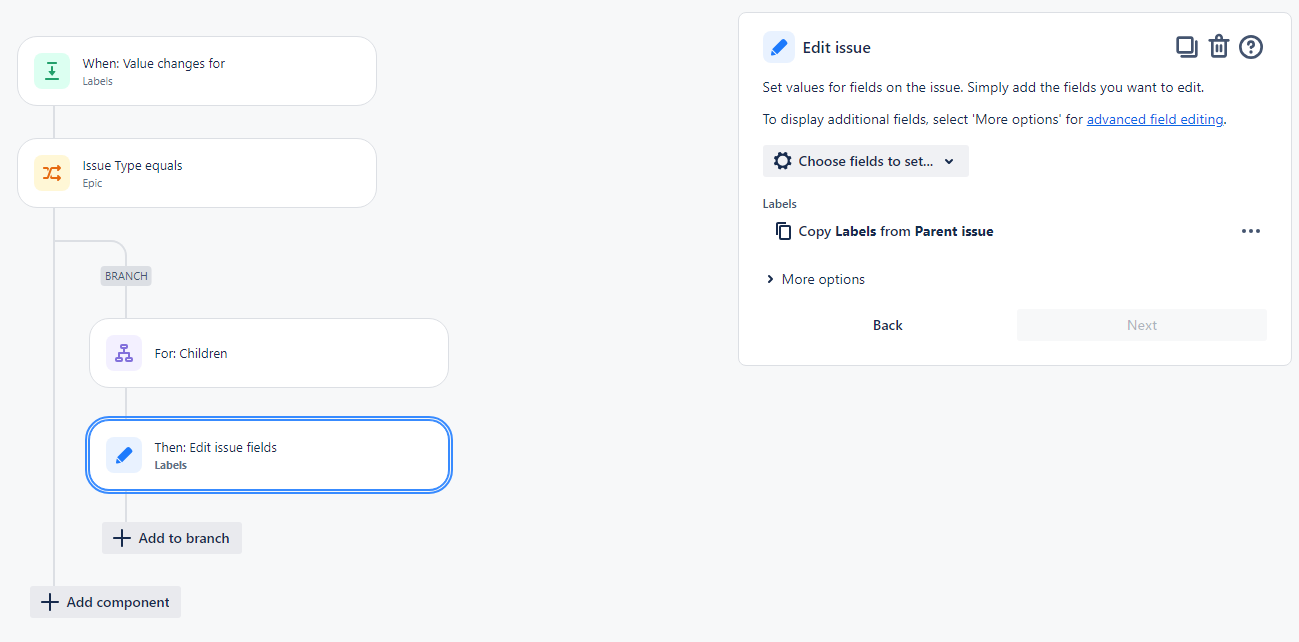This screenshot has height=642, width=1299.
Task: Click the gear icon on Choose fields button
Action: (x=782, y=160)
